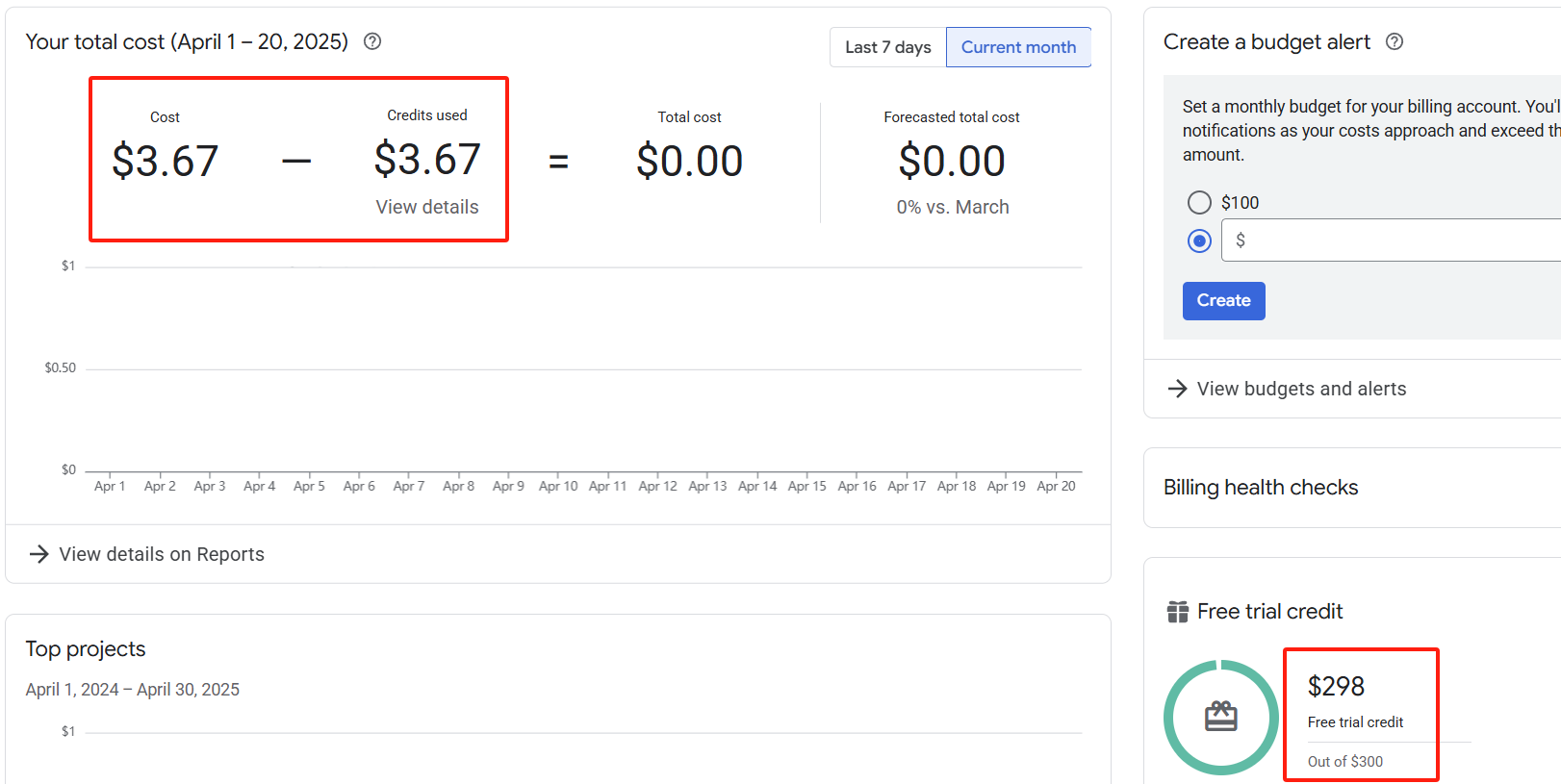The width and height of the screenshot is (1561, 784).
Task: Open the View budgets and alerts link
Action: point(1301,389)
